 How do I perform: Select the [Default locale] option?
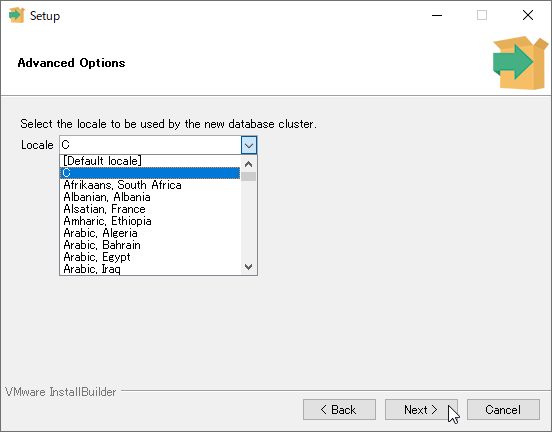(150, 161)
